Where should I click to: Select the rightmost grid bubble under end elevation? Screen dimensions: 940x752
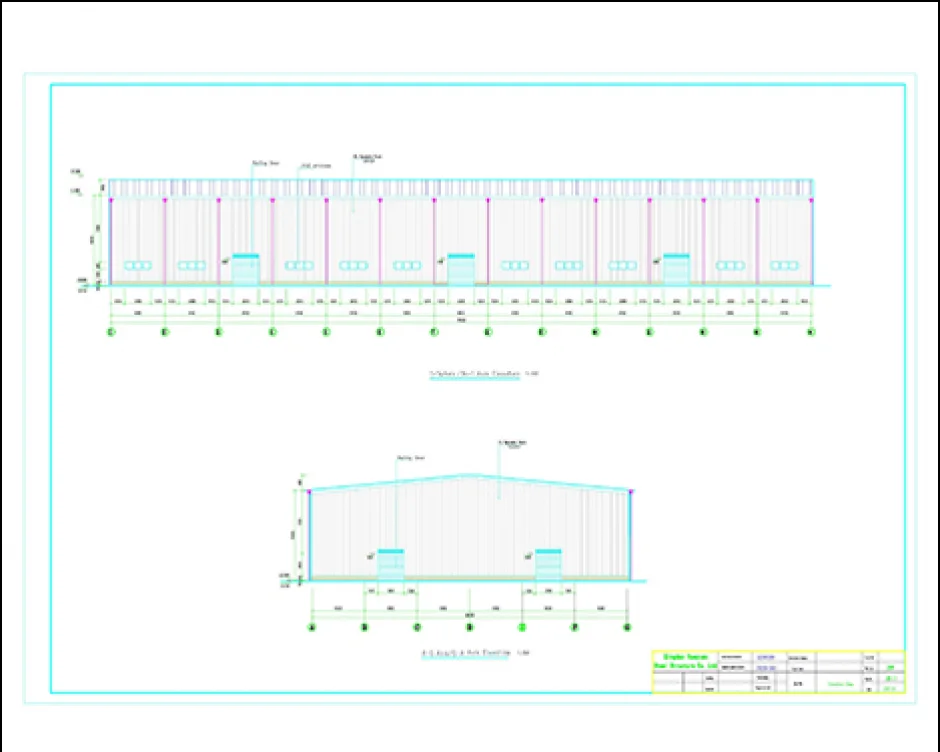click(x=627, y=628)
